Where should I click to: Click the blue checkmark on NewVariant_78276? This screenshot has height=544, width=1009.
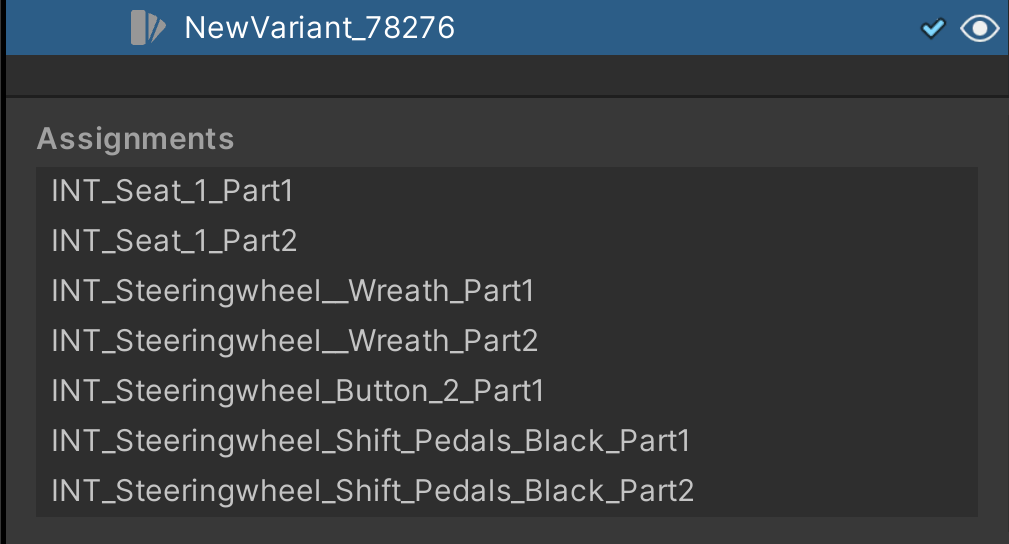[933, 29]
